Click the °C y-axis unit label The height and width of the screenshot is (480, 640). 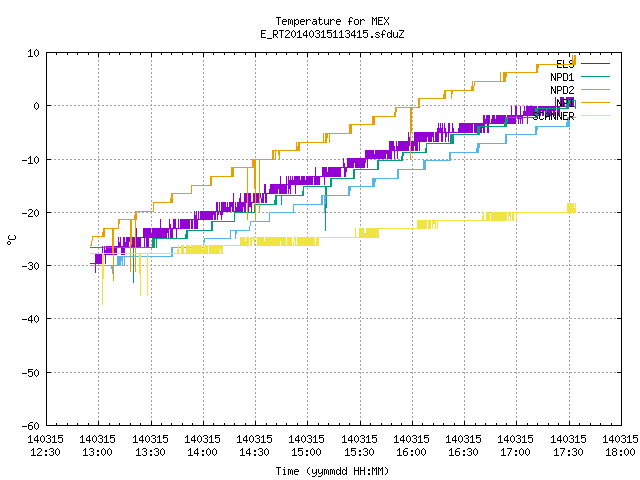(x=11, y=240)
